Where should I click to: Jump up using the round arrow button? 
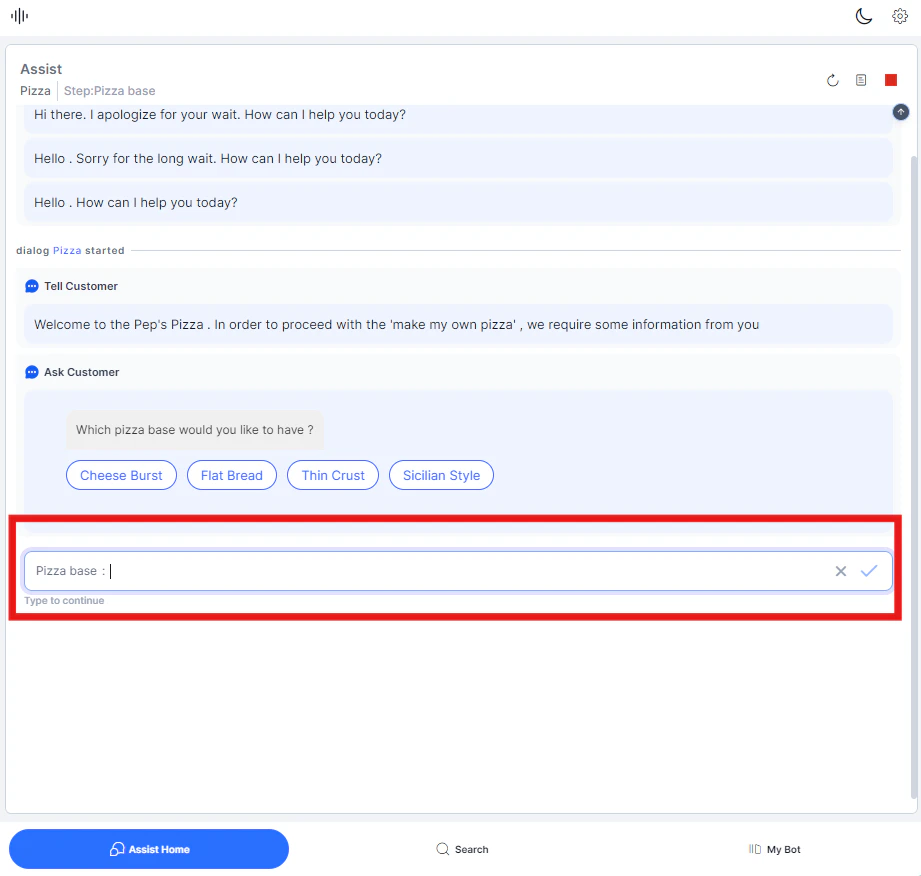(900, 112)
